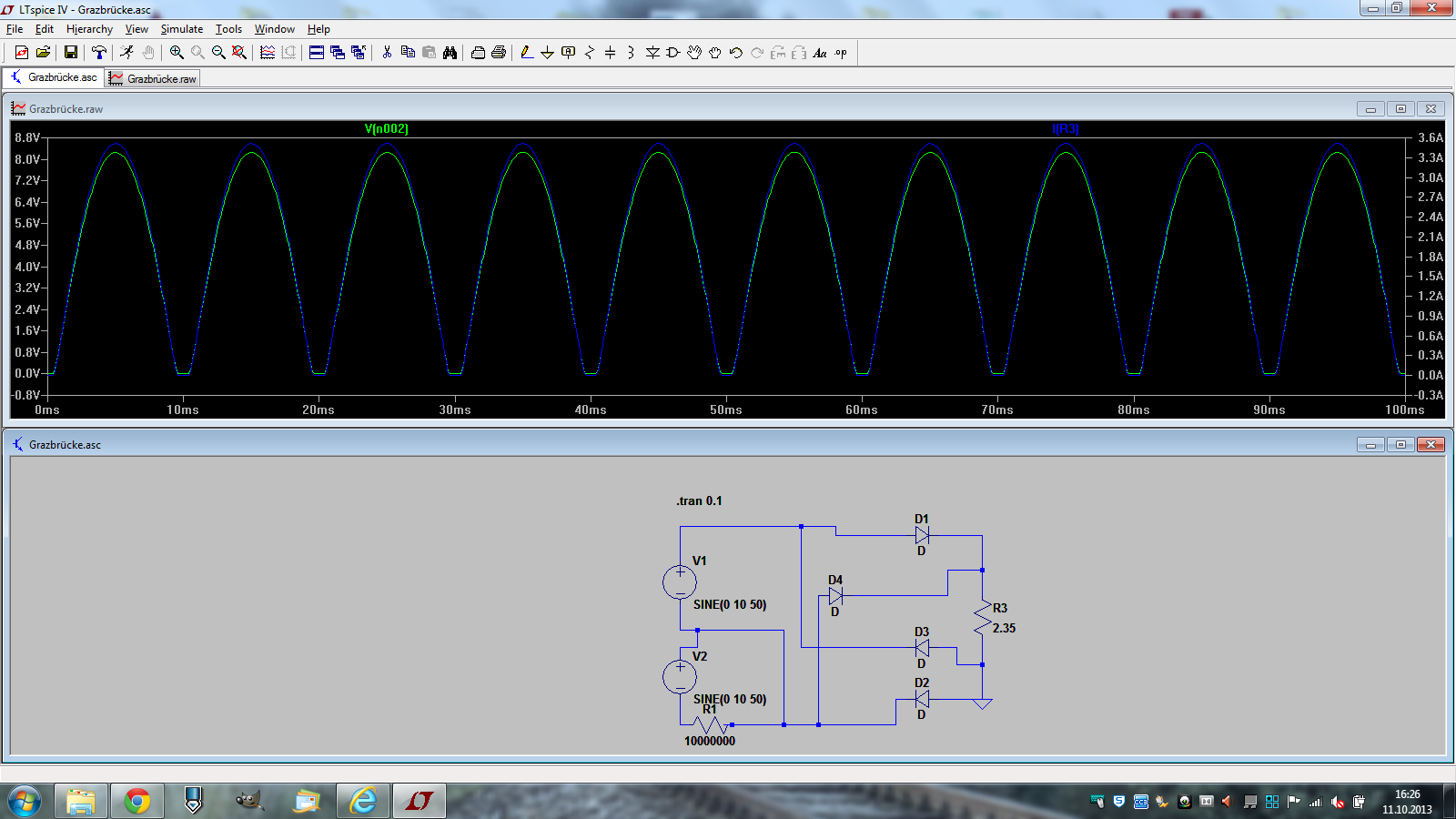Select the Copy tool icon
Screen dimensions: 1456x819
coord(408,53)
